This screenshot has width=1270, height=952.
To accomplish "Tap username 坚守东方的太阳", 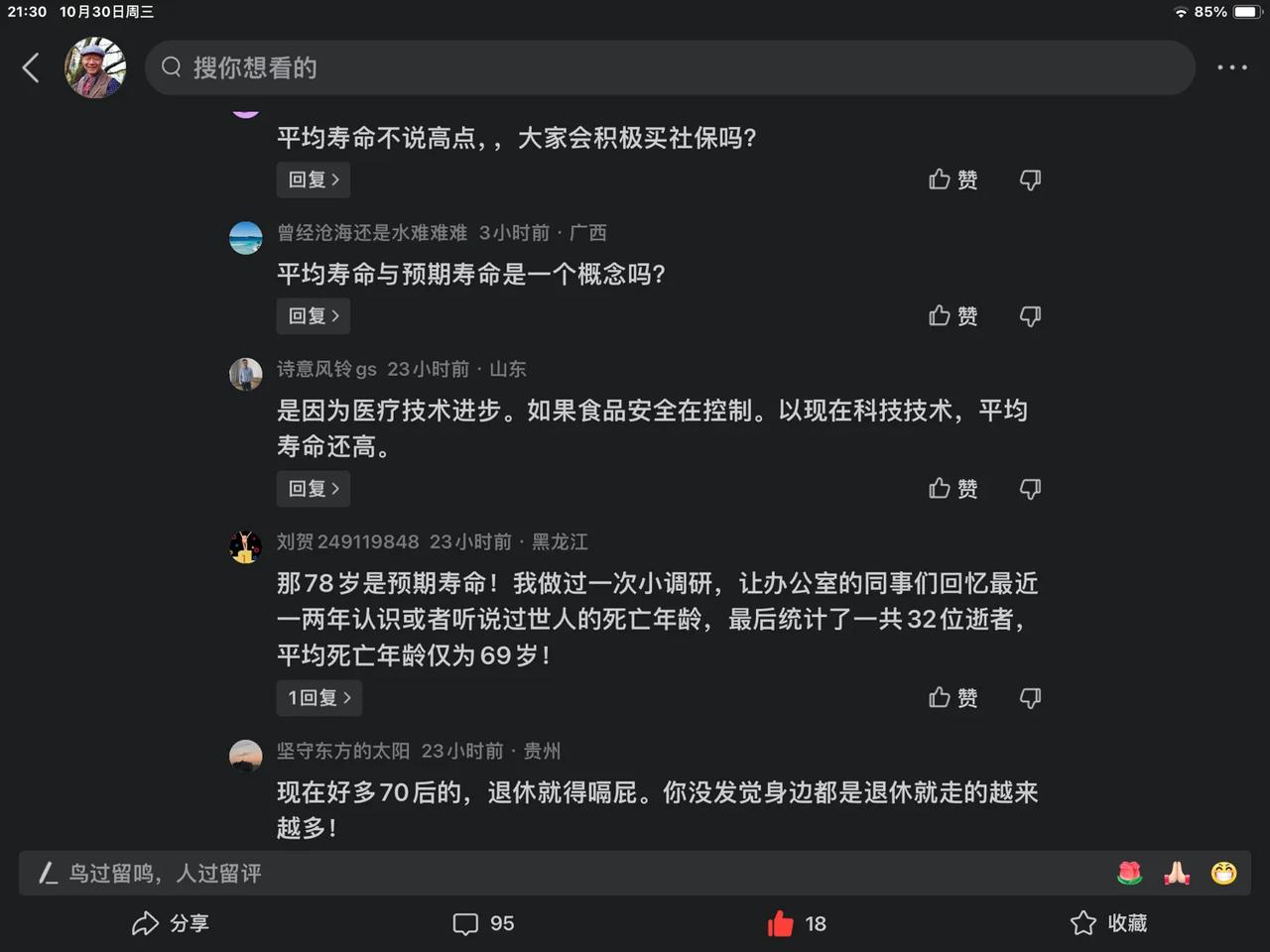I will pyautogui.click(x=343, y=751).
